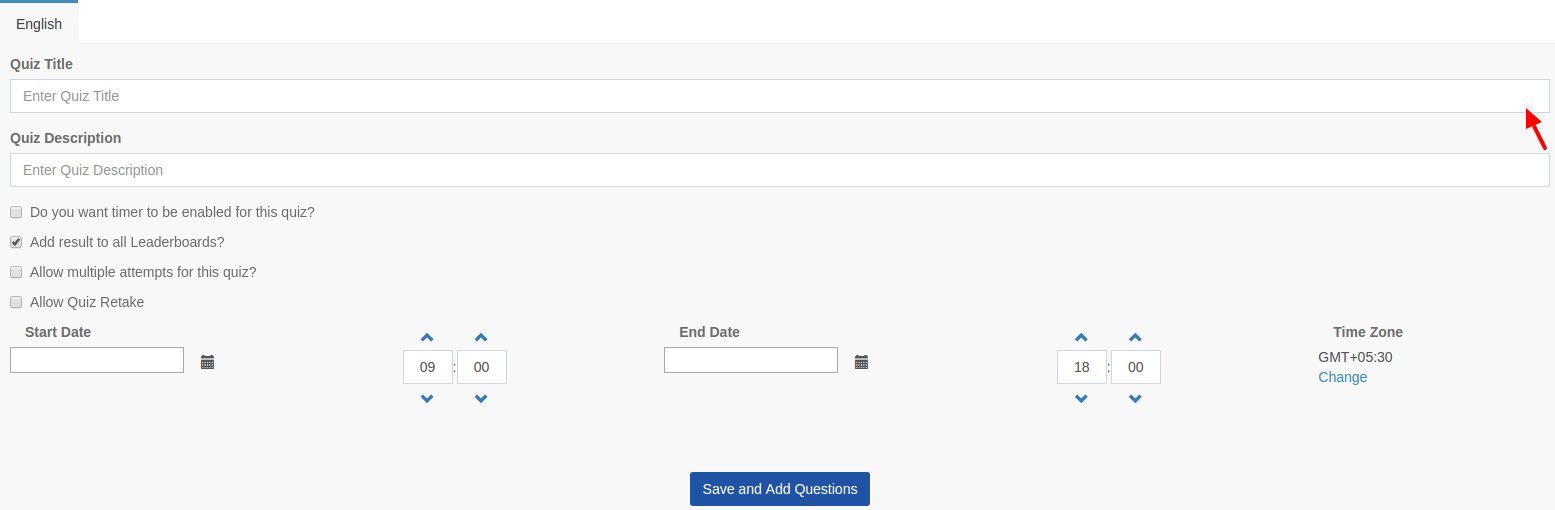Decrease end time hour with down chevron

tap(1081, 398)
